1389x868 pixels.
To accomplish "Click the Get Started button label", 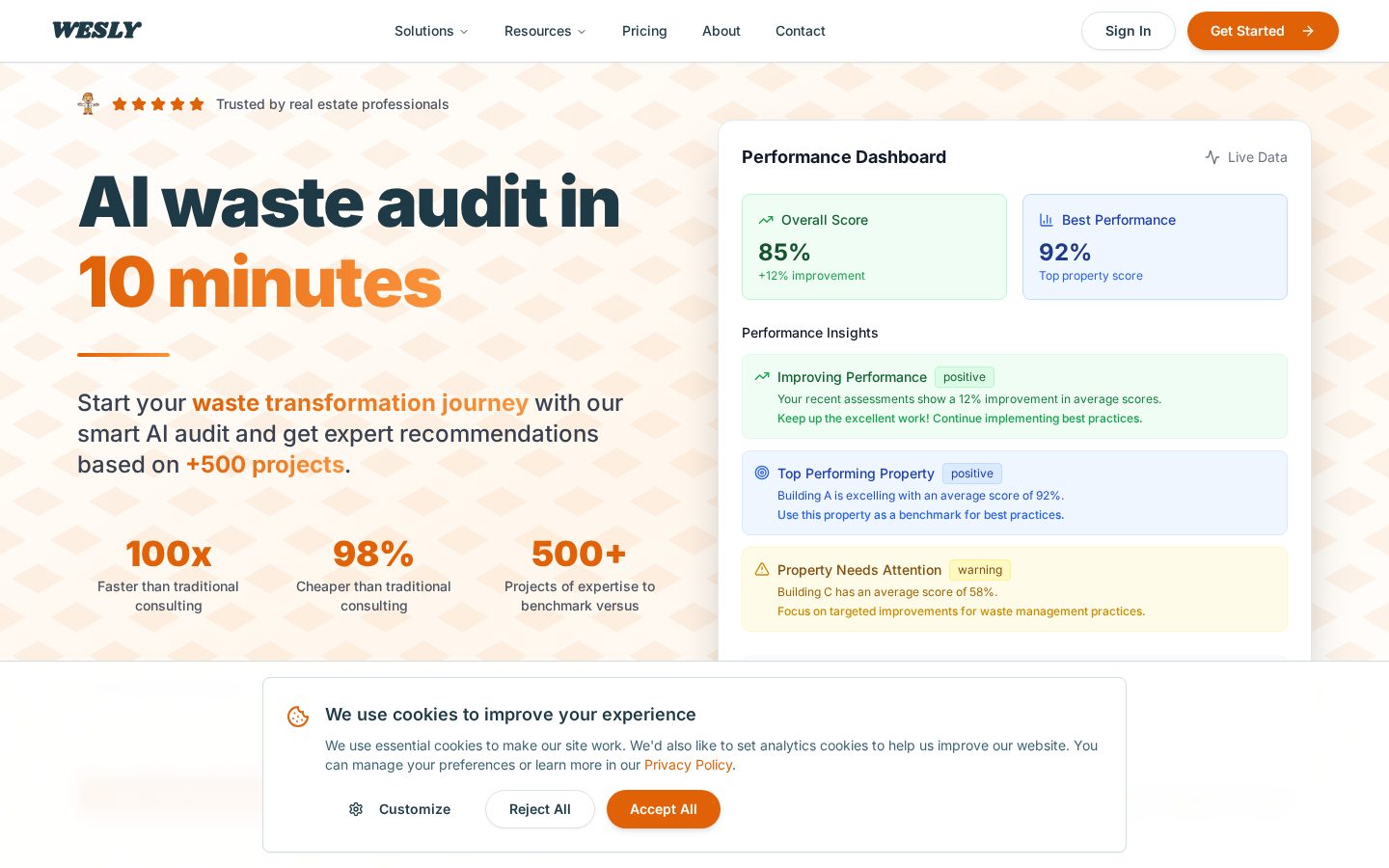I will [1247, 31].
